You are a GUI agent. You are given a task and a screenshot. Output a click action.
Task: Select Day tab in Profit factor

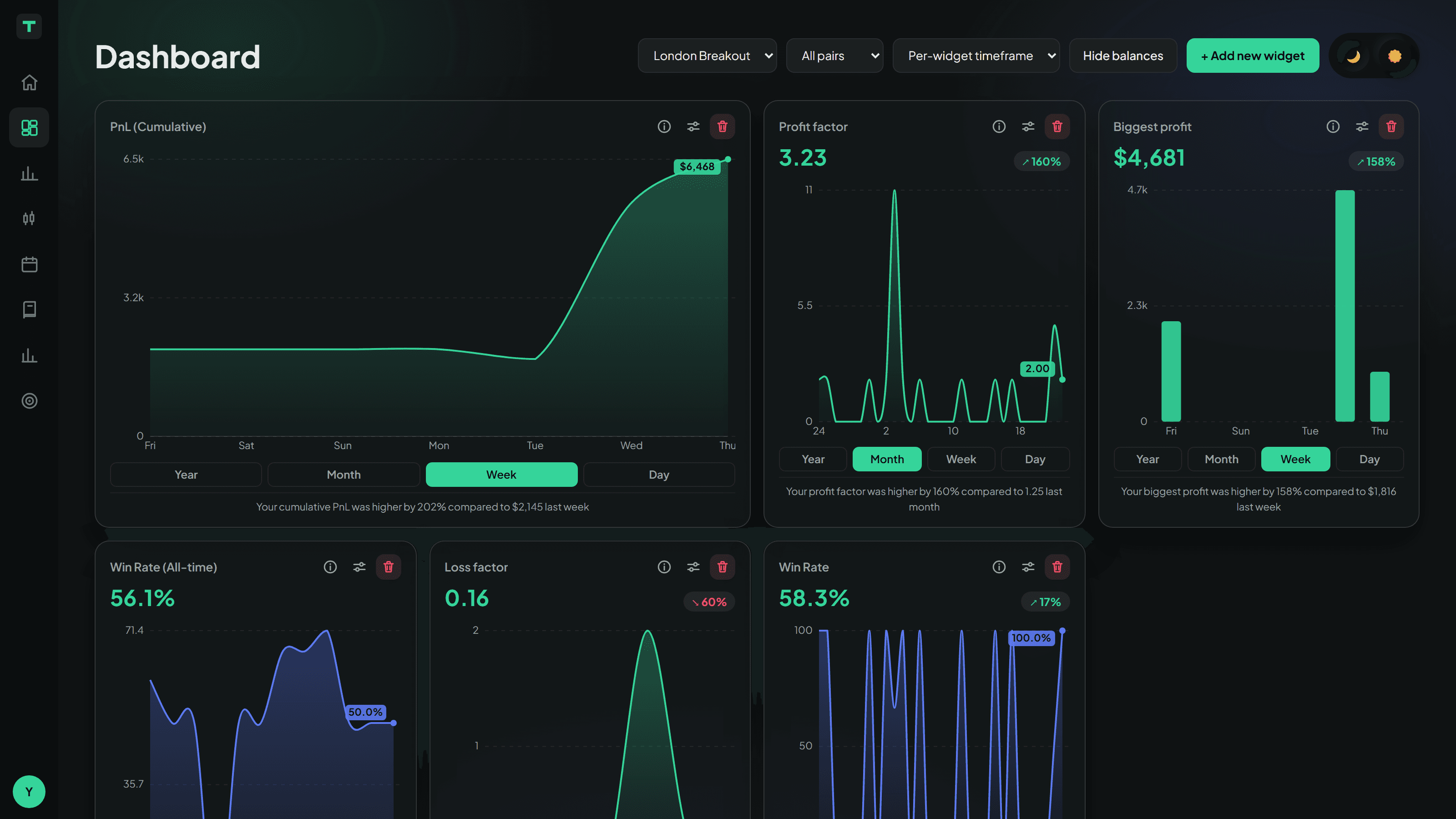click(x=1035, y=459)
